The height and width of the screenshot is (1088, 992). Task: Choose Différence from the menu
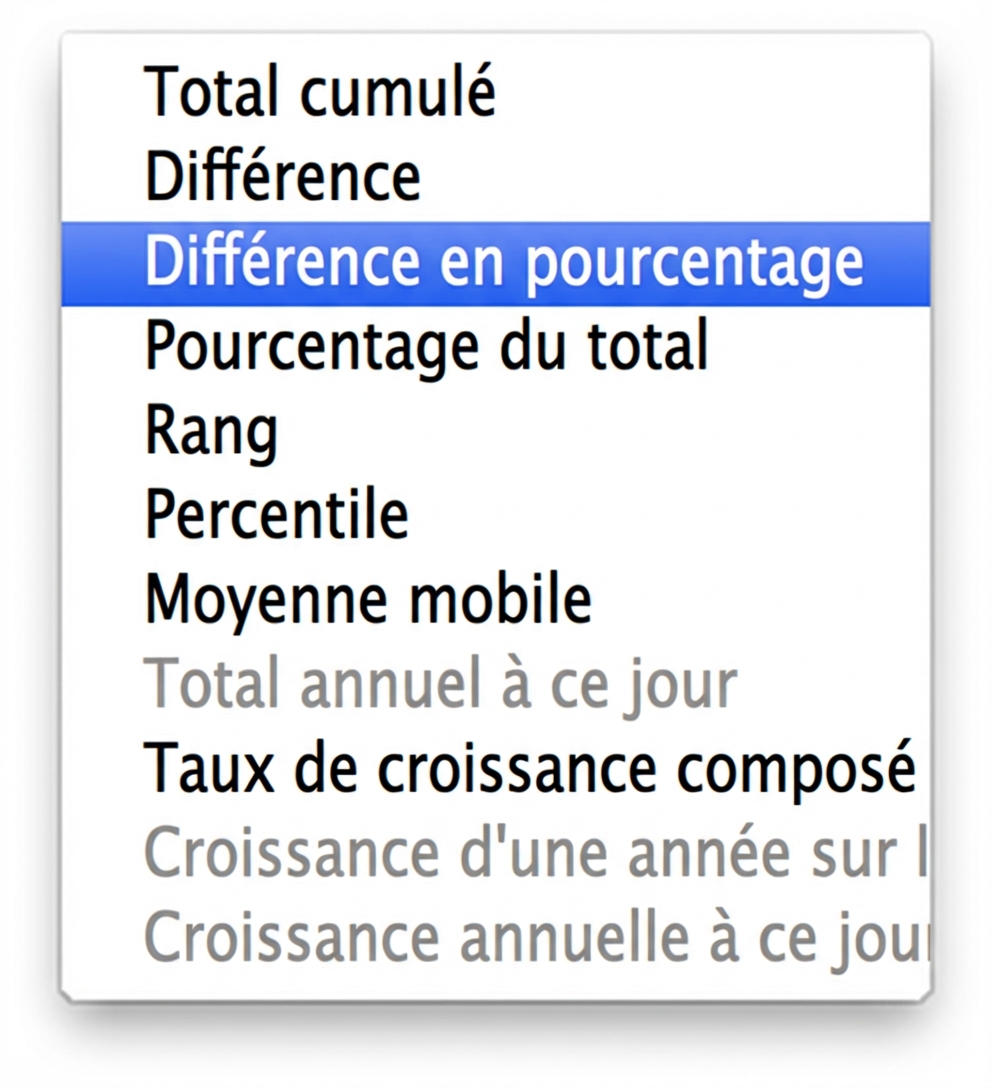coord(495,178)
